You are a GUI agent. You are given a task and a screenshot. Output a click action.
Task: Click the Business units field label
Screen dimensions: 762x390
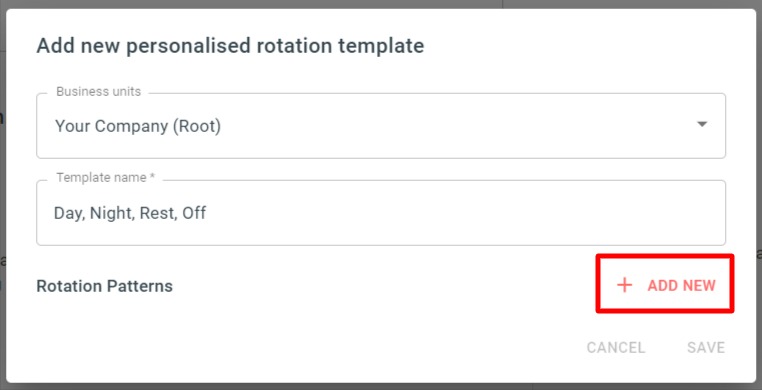[99, 91]
